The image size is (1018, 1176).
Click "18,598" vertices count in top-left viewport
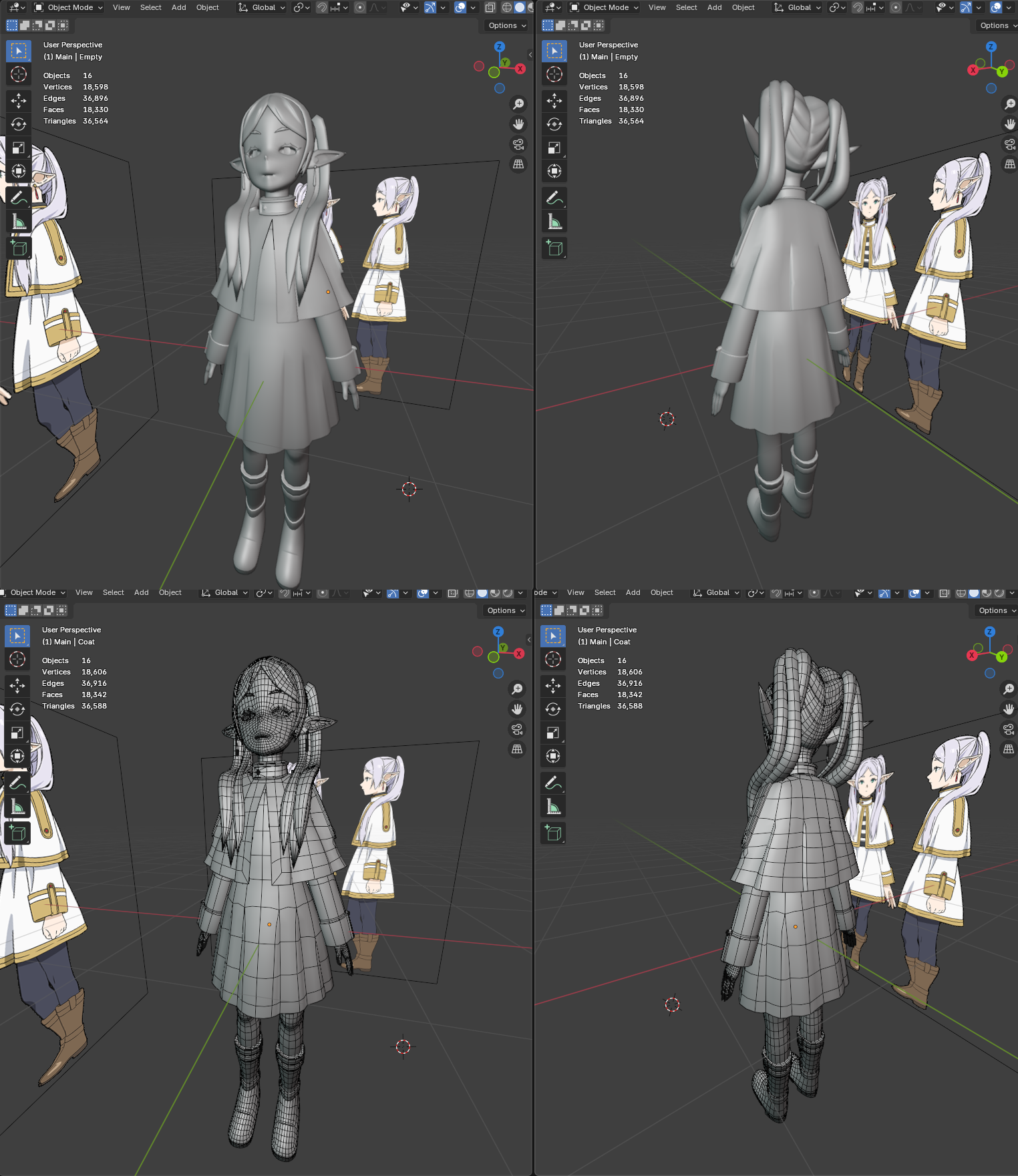[x=96, y=87]
